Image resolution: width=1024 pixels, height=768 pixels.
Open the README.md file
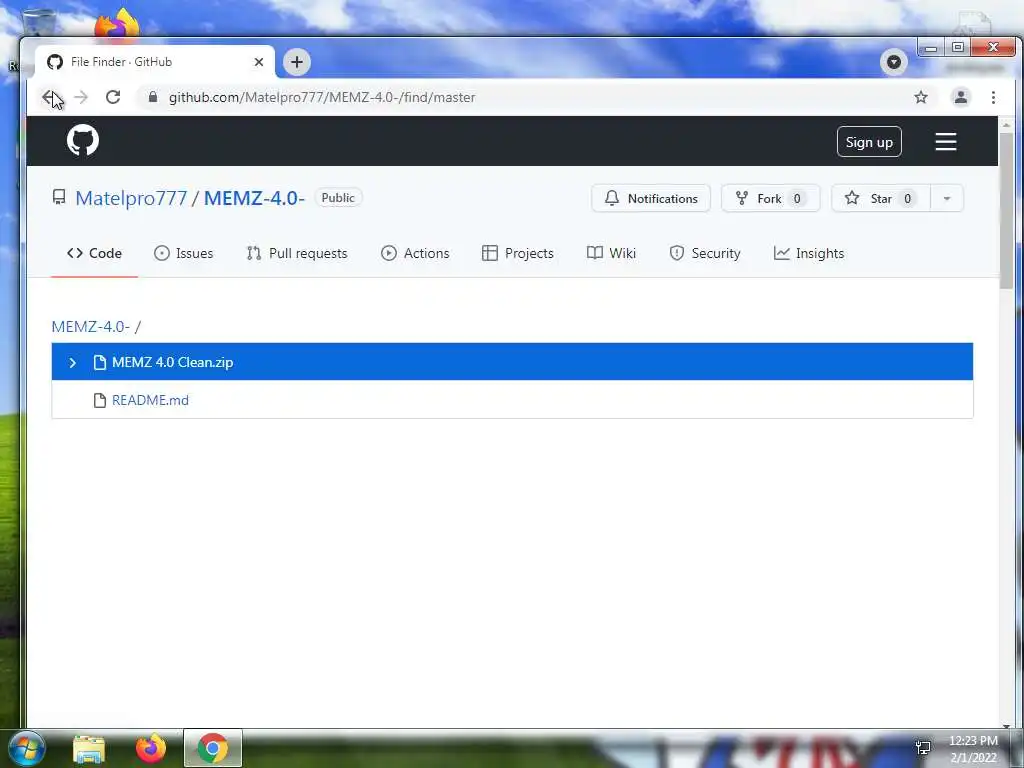pyautogui.click(x=150, y=400)
